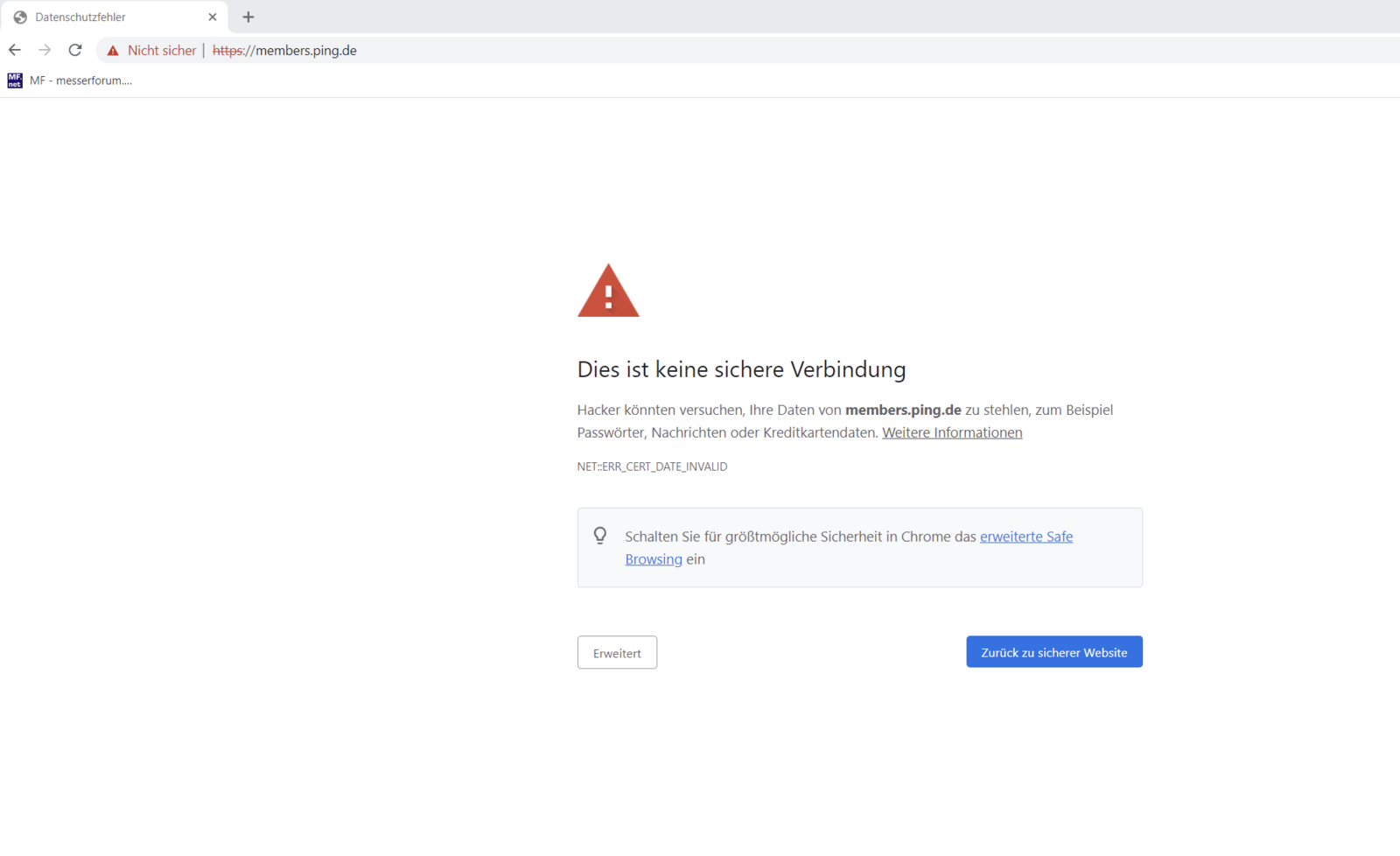Image resolution: width=1400 pixels, height=856 pixels.
Task: Click the Nicht sicher security label
Action: pos(162,51)
